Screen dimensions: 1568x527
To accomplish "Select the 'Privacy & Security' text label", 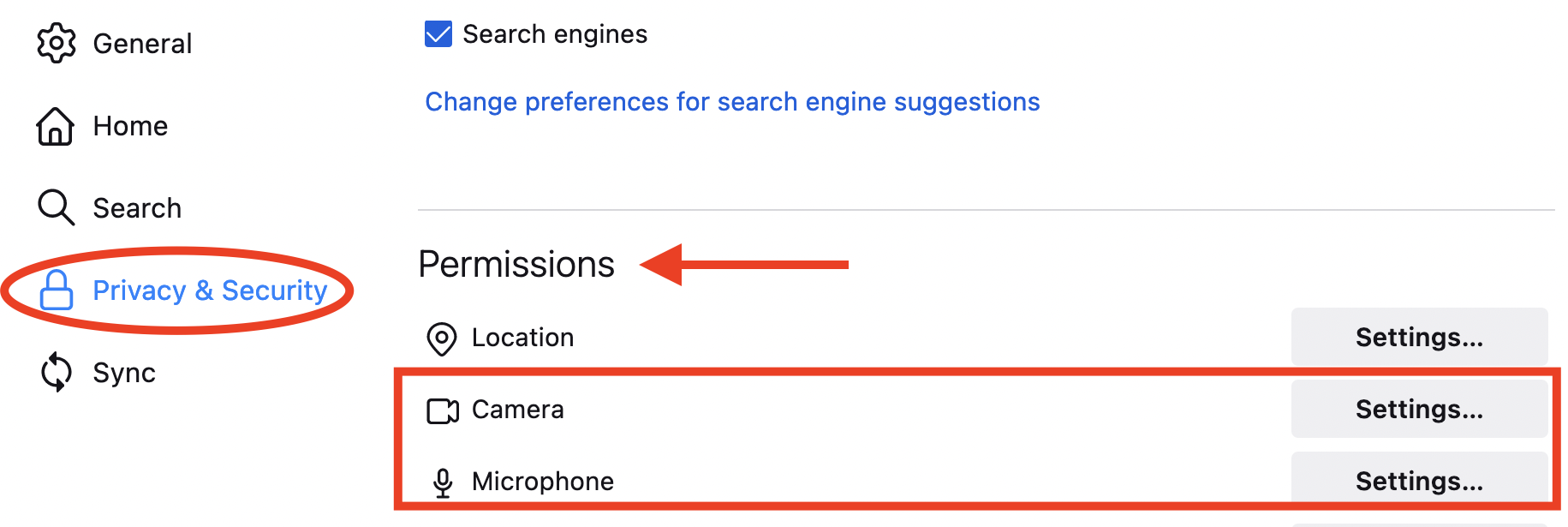I will pyautogui.click(x=210, y=290).
